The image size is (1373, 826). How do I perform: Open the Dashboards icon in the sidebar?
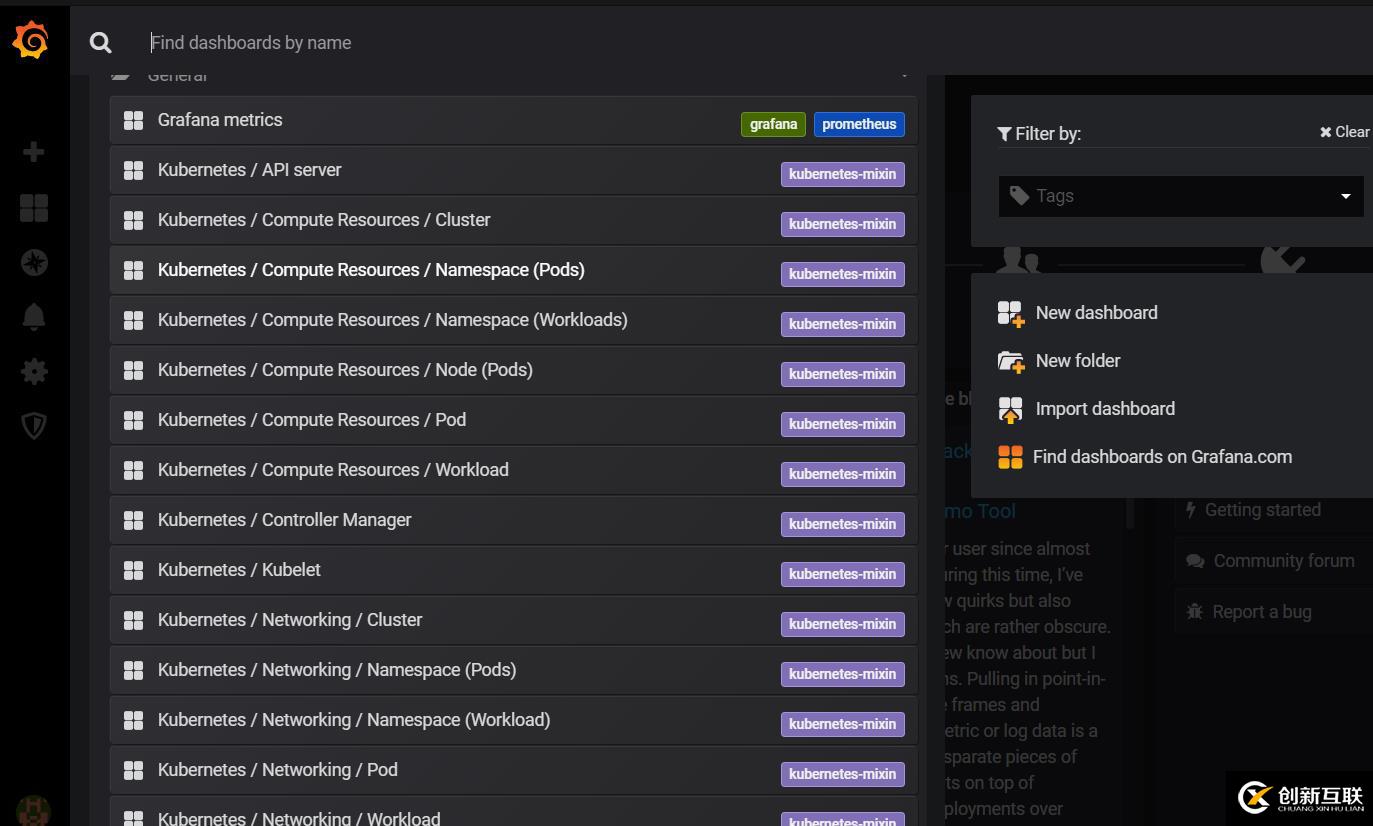click(34, 208)
